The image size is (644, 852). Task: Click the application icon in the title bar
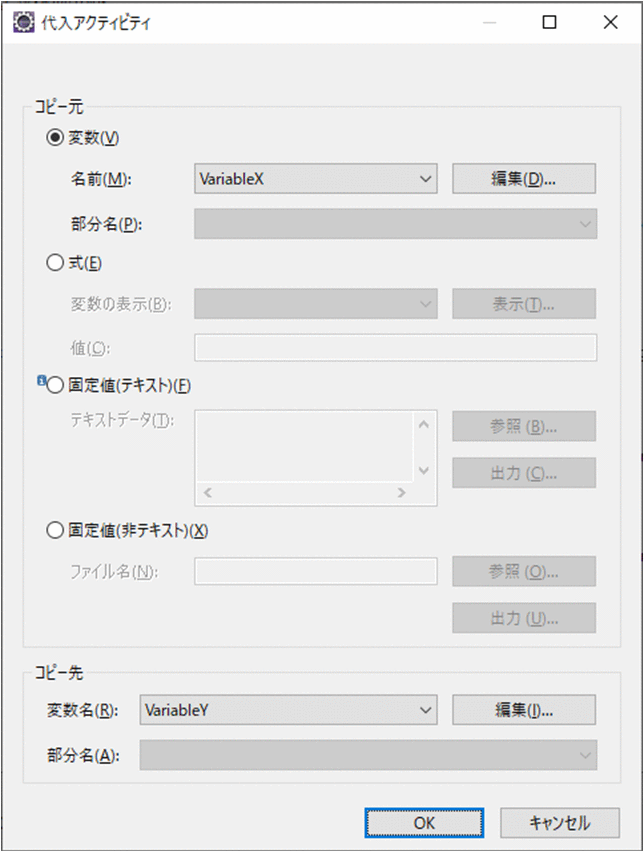[22, 21]
